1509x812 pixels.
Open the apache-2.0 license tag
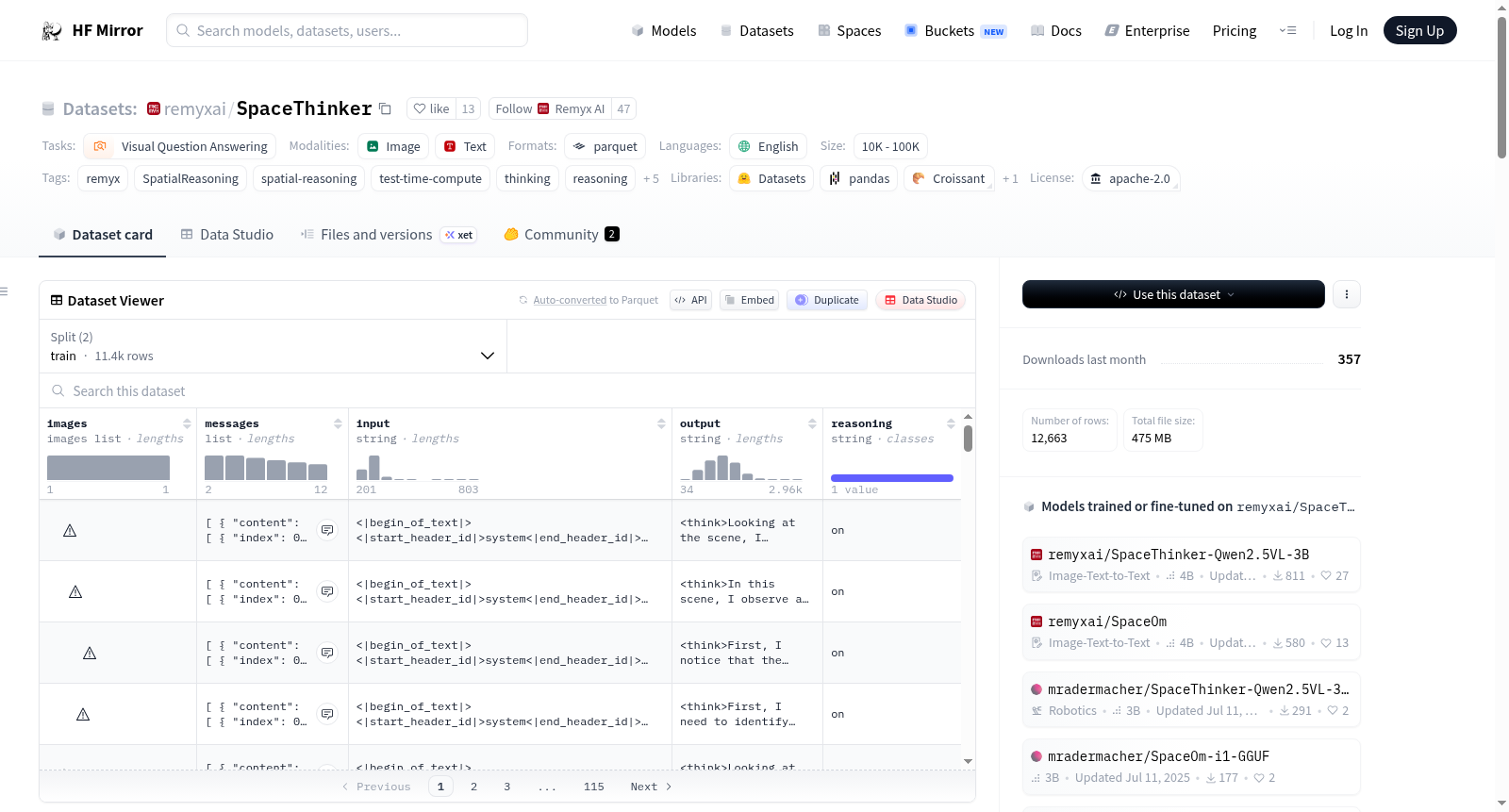[x=1131, y=178]
